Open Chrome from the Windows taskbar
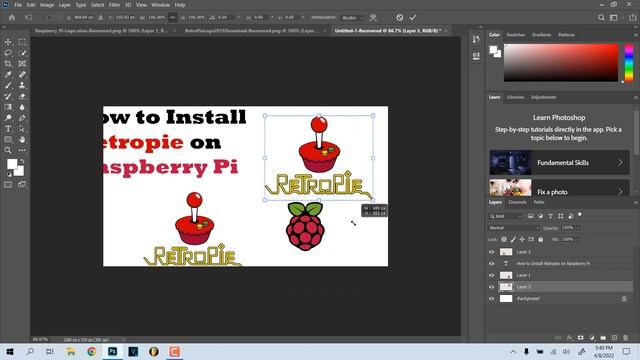 (91, 351)
